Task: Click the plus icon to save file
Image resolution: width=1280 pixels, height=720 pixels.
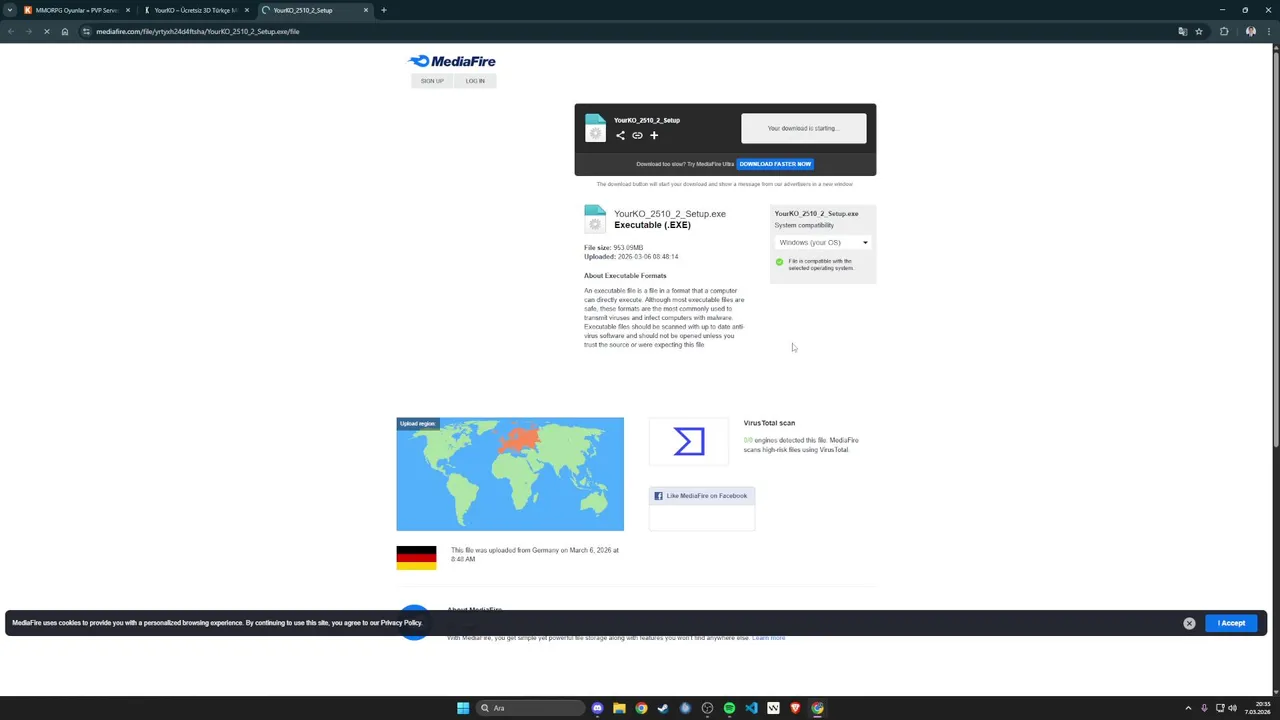Action: click(654, 135)
